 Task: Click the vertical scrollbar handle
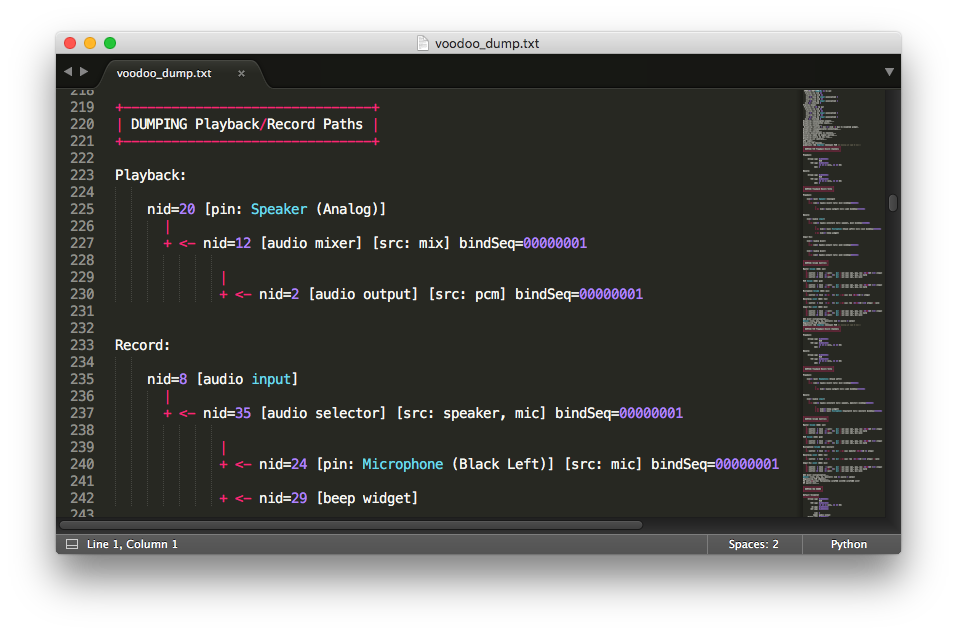893,203
